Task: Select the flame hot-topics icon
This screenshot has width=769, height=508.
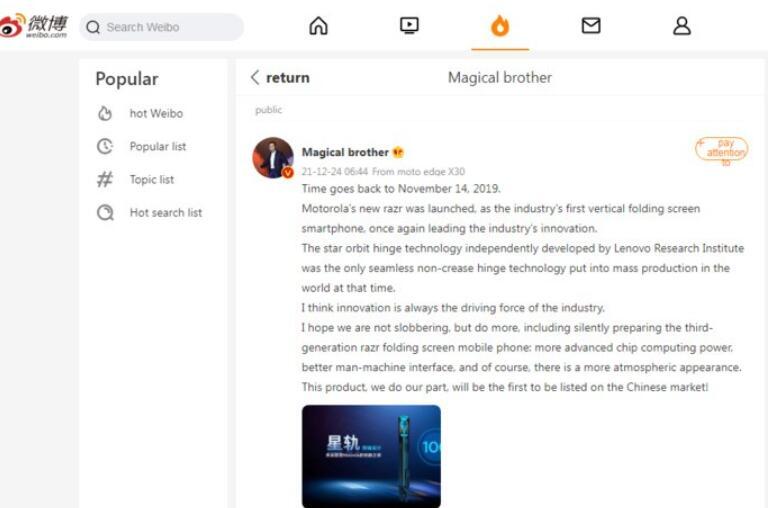Action: [x=500, y=25]
